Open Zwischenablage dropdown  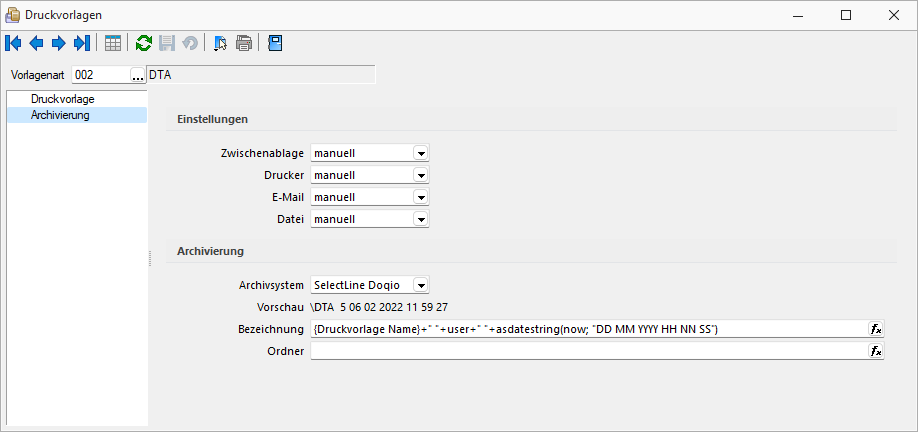tap(420, 153)
